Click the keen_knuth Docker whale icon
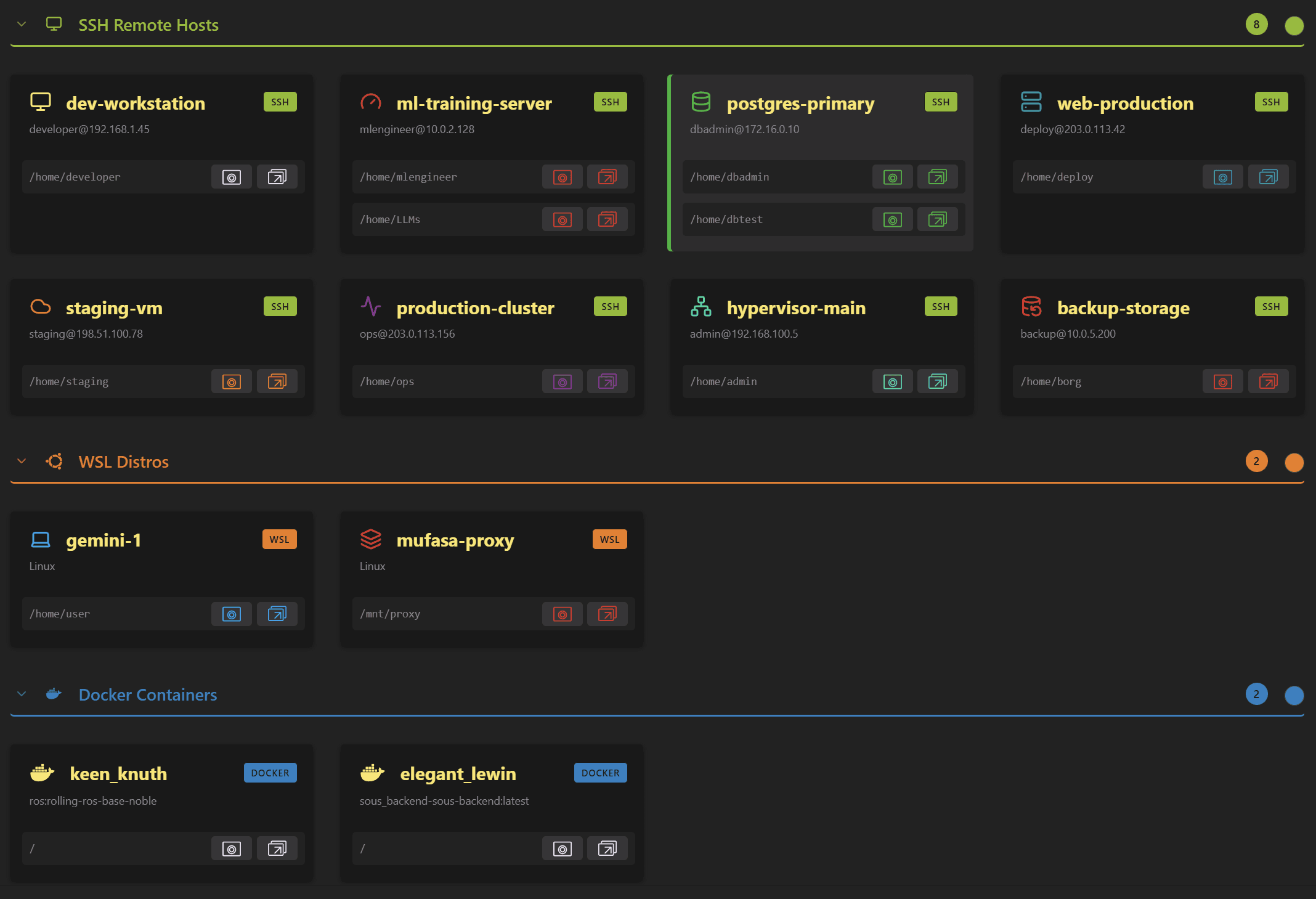The image size is (1316, 899). (42, 773)
